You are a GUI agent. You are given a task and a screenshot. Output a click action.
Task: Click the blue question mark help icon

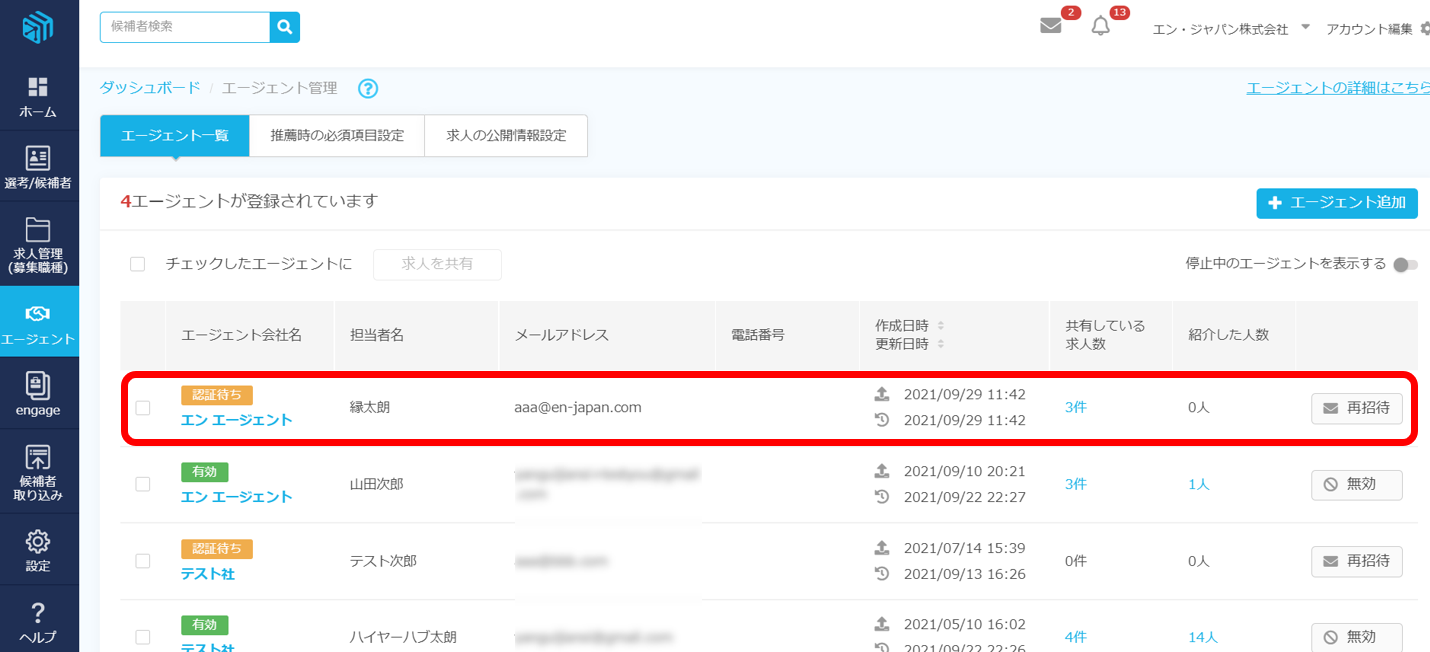point(368,89)
